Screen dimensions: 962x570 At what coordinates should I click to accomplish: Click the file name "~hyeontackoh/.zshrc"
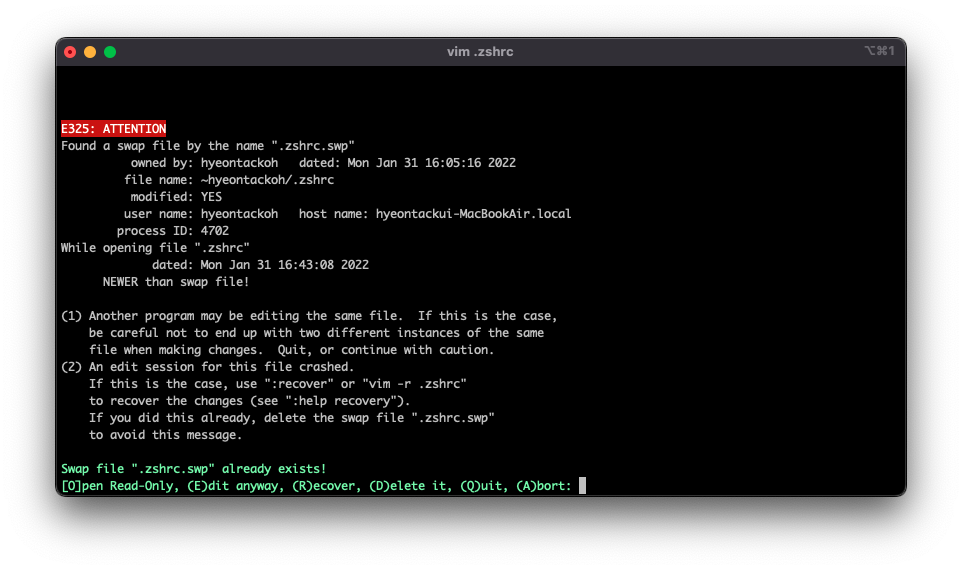267,180
